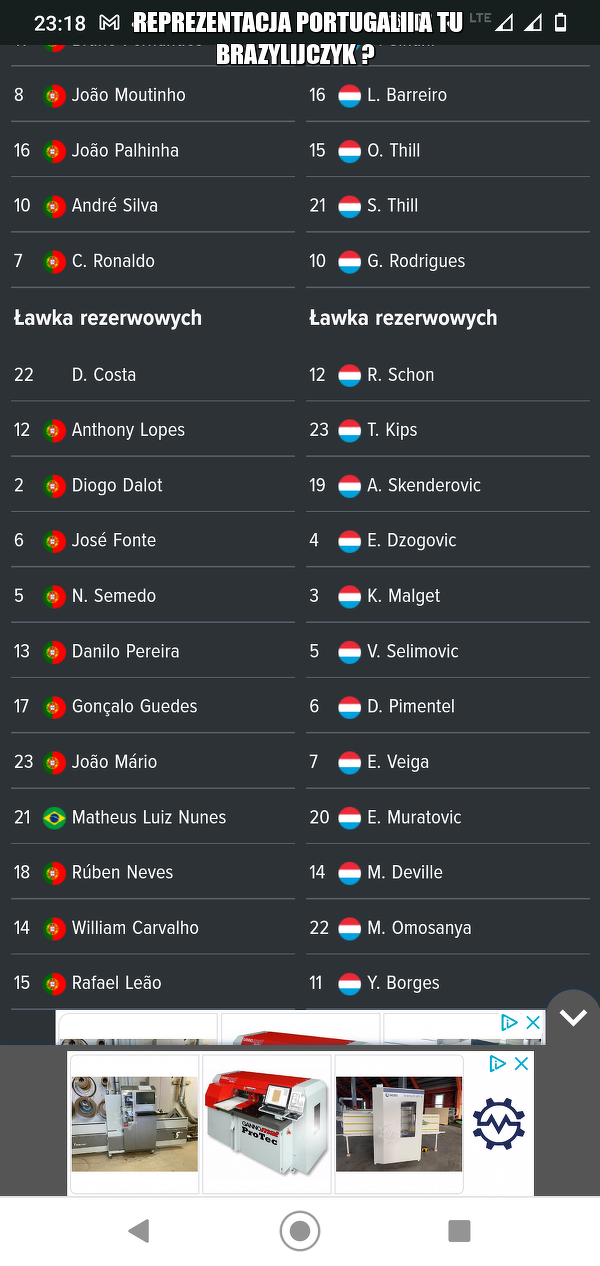This screenshot has height=1266, width=600.
Task: Select Luxembourg goalkeeper R. Schon
Action: point(400,375)
